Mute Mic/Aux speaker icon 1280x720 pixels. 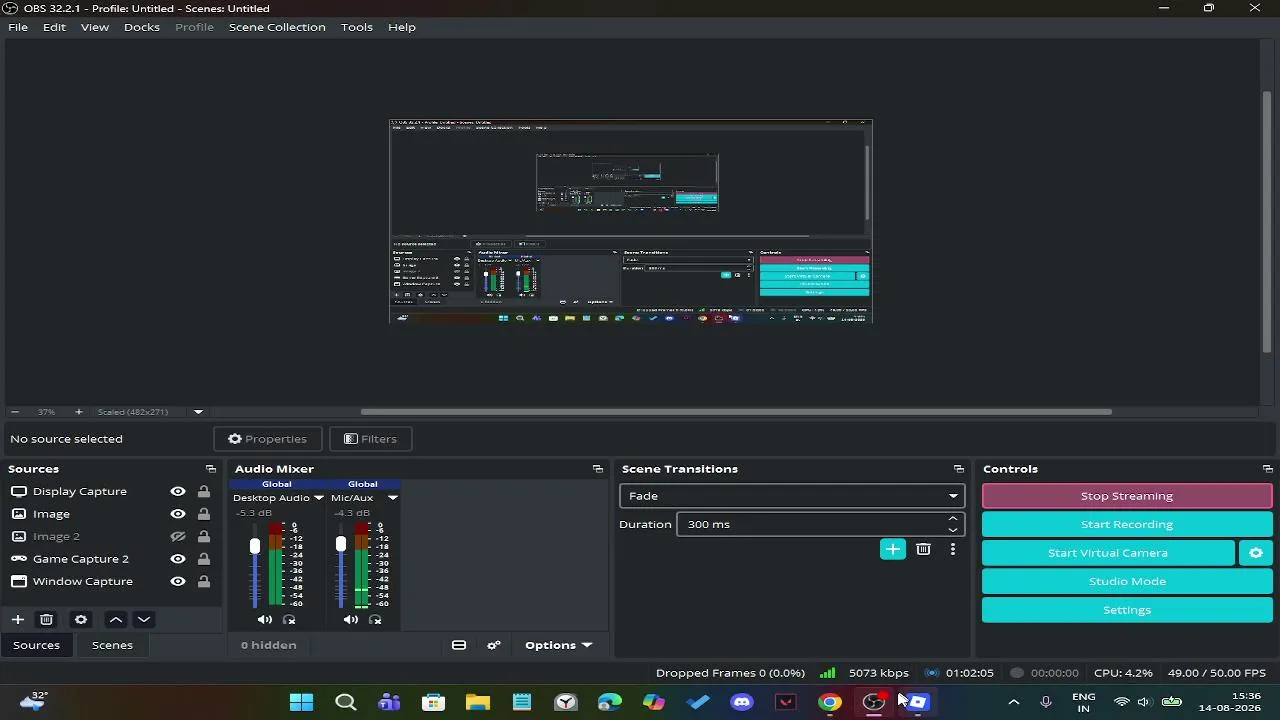tap(350, 620)
